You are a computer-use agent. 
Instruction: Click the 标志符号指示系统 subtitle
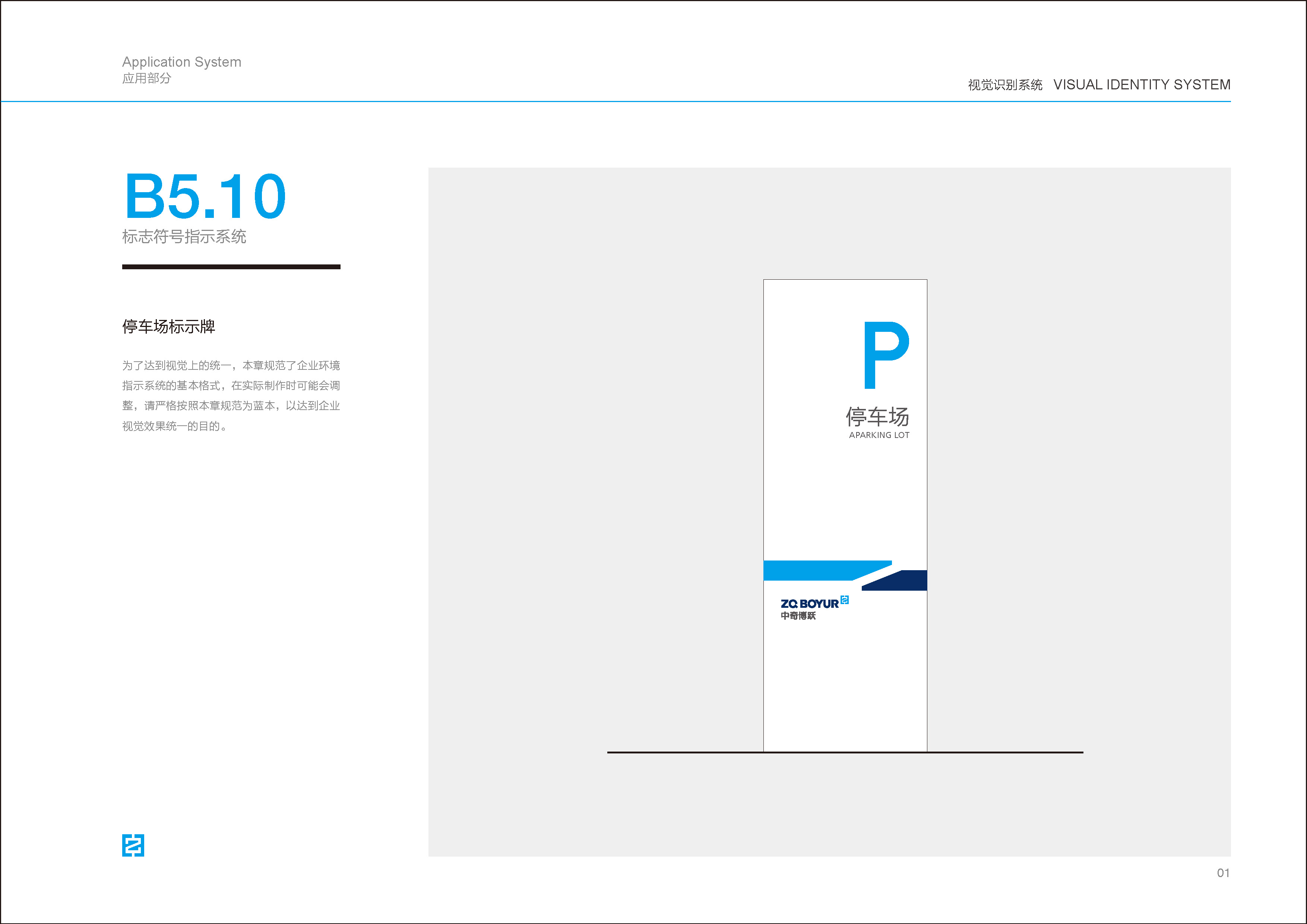184,237
